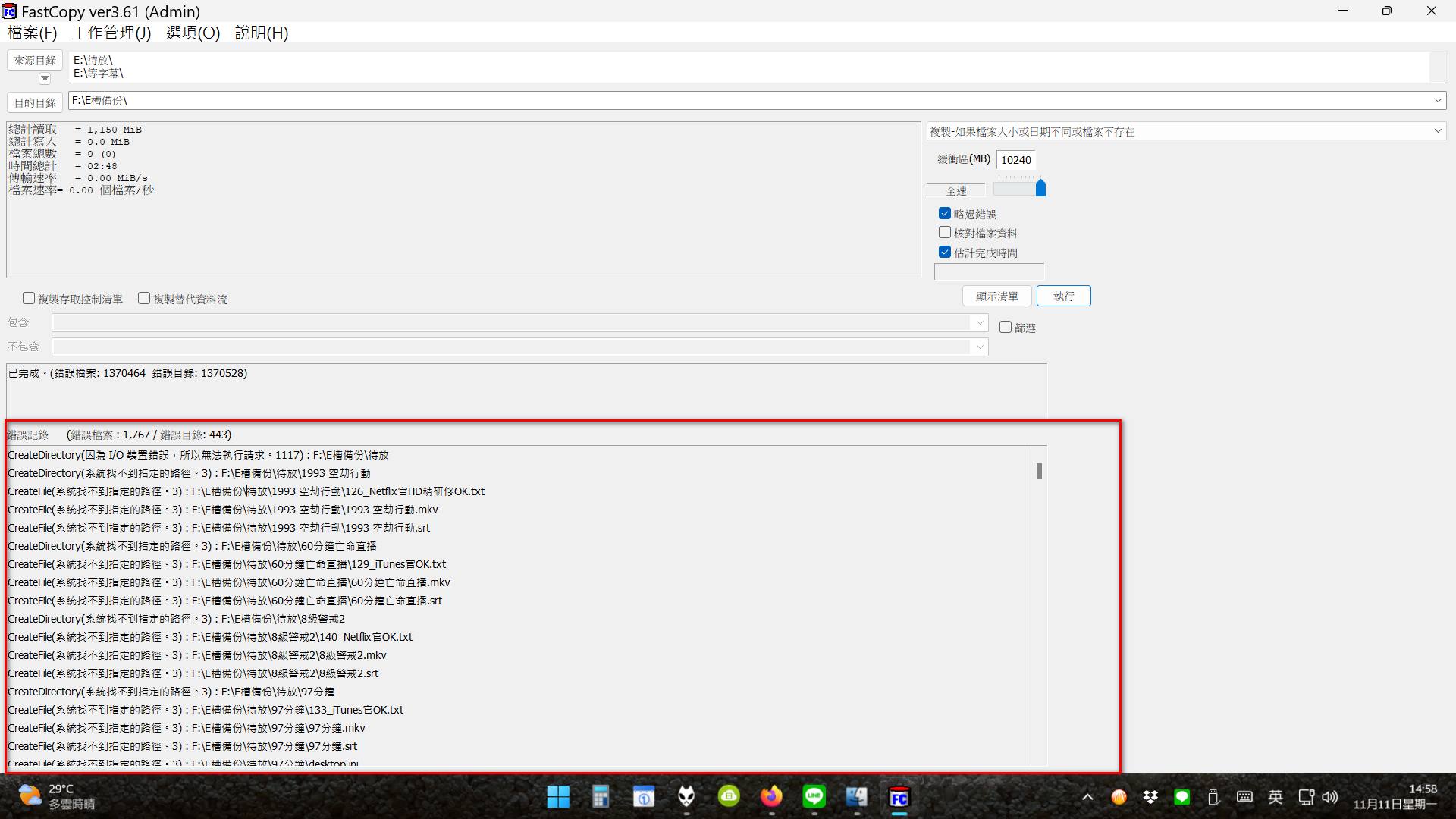Open the Dropbox tray icon
1456x819 pixels.
1150,797
